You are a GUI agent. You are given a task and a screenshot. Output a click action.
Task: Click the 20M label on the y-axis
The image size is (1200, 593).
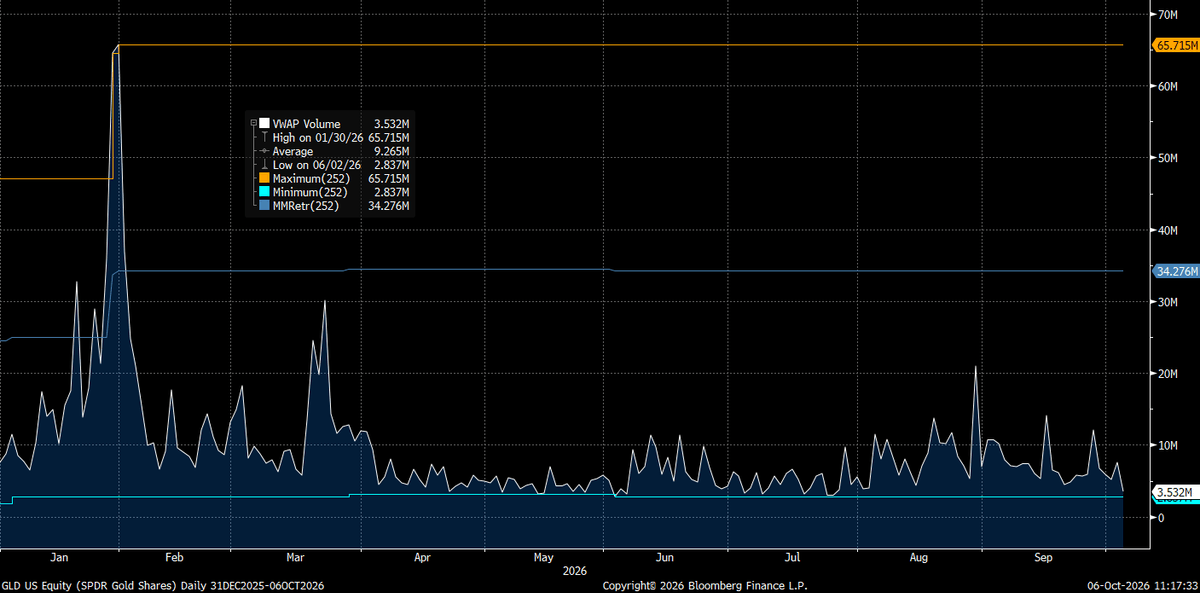(1168, 374)
